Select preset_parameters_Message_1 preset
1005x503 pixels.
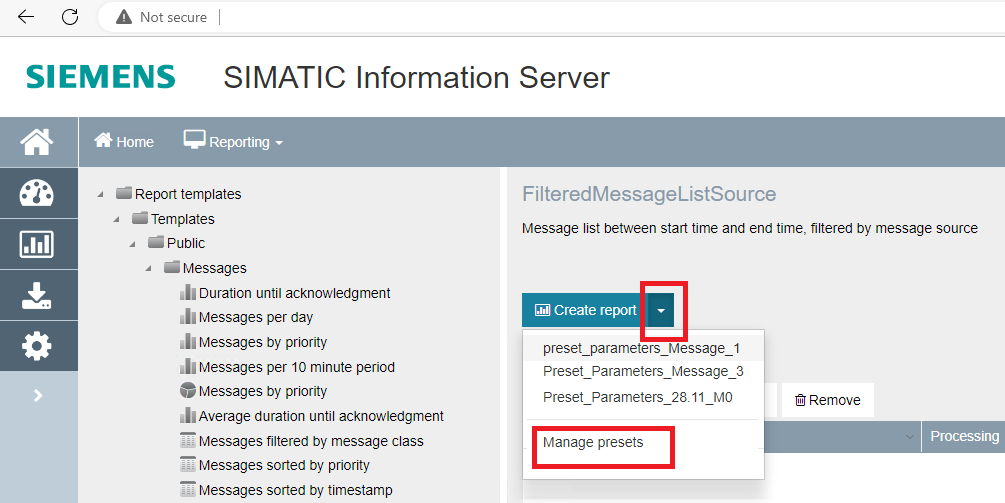(641, 348)
